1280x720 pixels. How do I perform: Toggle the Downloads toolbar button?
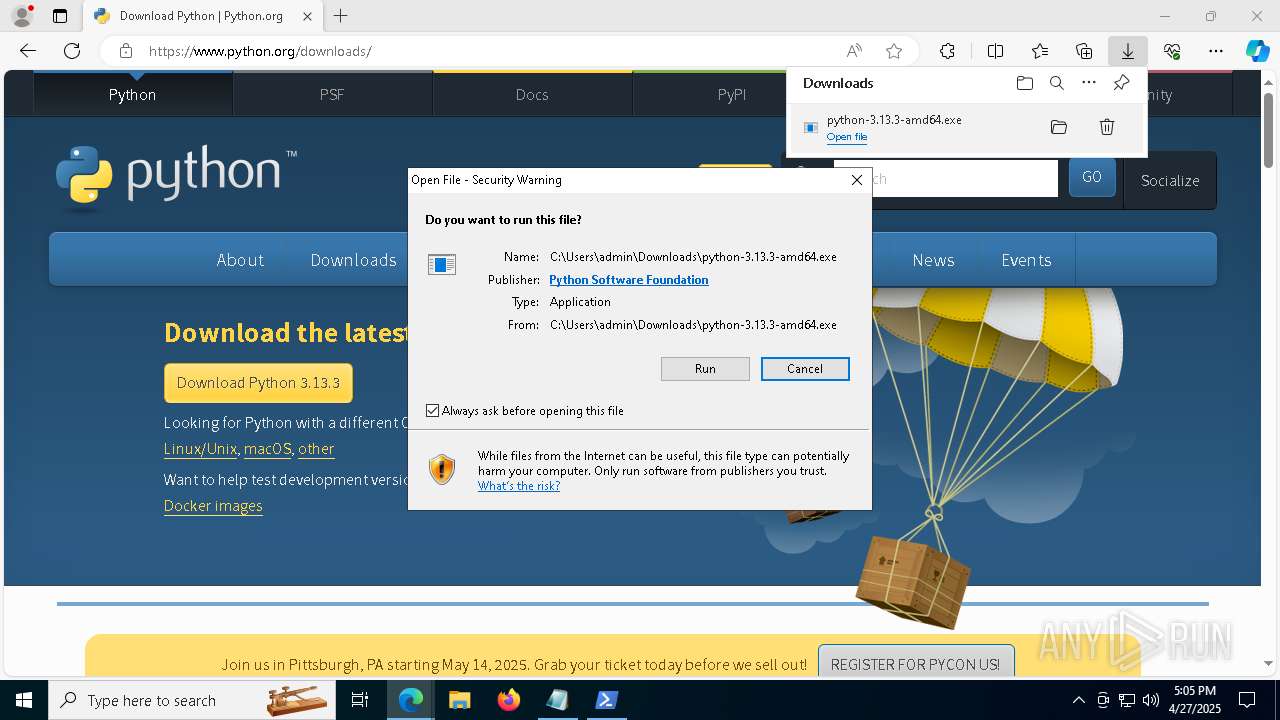(x=1127, y=51)
